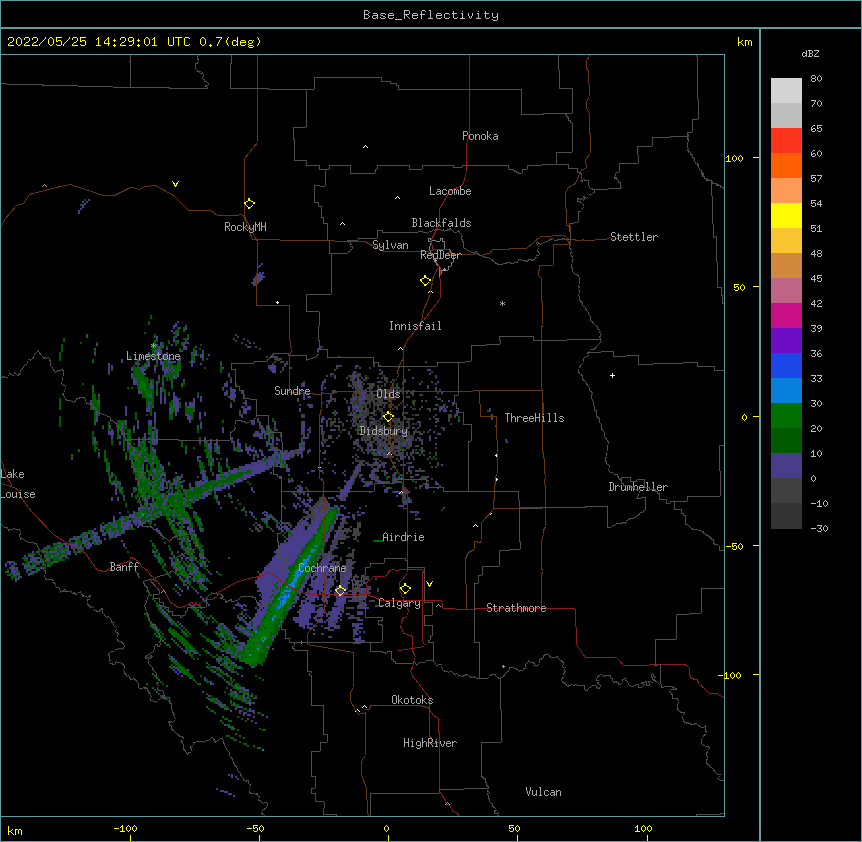
Task: Click the yellow V marker northwest of RockyMH
Action: tap(175, 184)
